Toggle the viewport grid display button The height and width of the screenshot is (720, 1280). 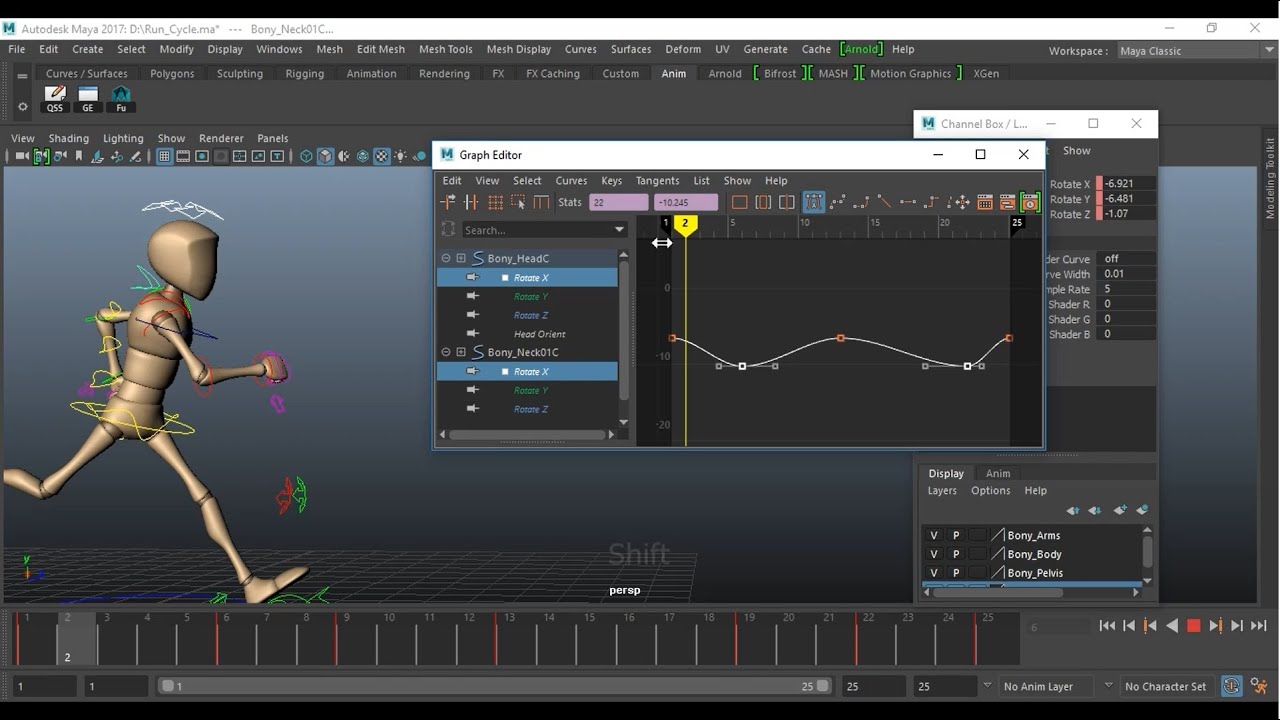click(x=164, y=156)
